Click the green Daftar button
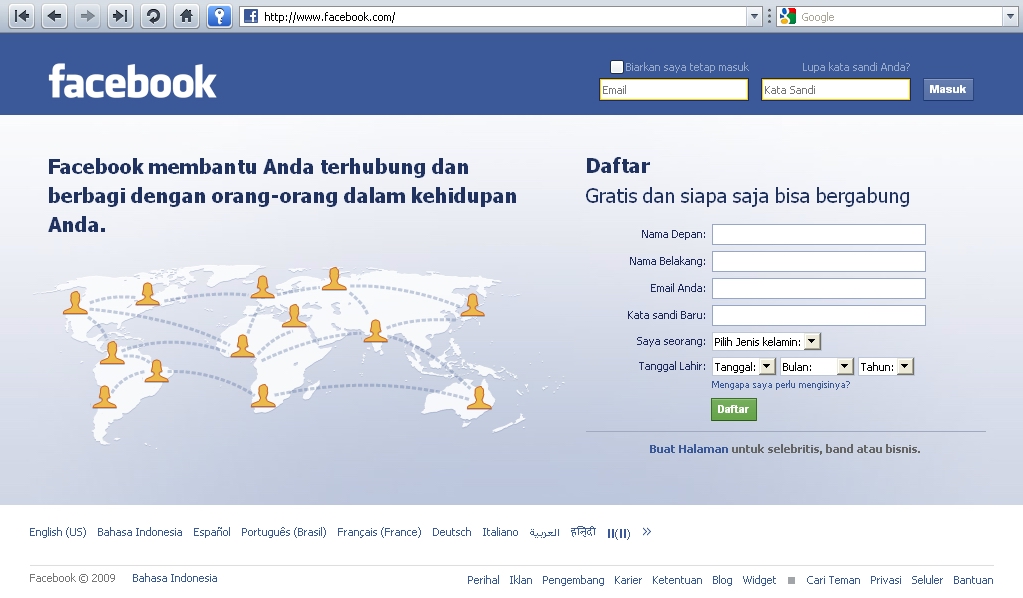The height and width of the screenshot is (598, 1023). pos(733,409)
